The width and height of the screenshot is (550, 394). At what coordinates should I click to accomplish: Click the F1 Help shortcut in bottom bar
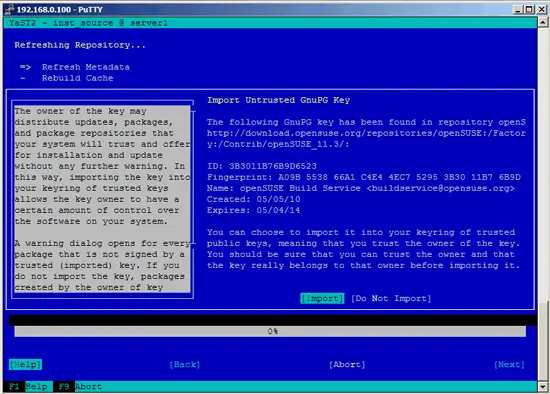click(28, 387)
